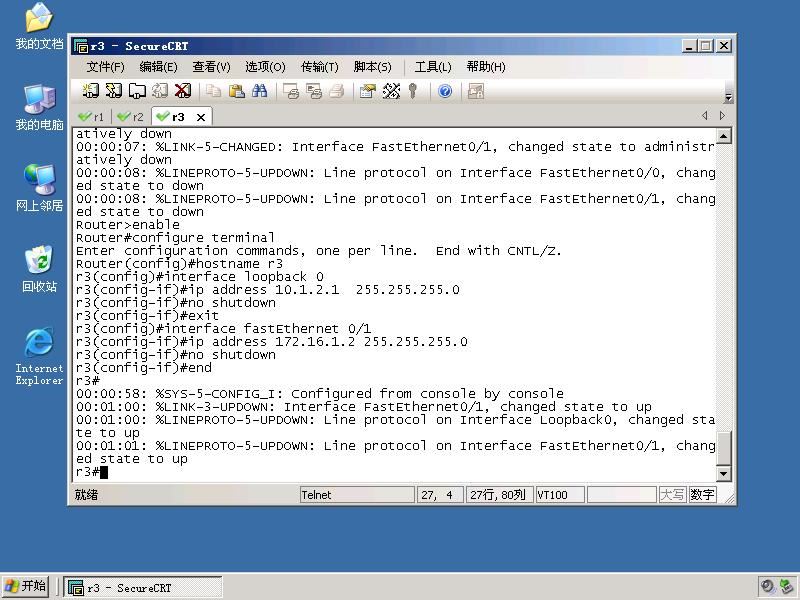Open the 编辑(E) menu

coord(158,67)
